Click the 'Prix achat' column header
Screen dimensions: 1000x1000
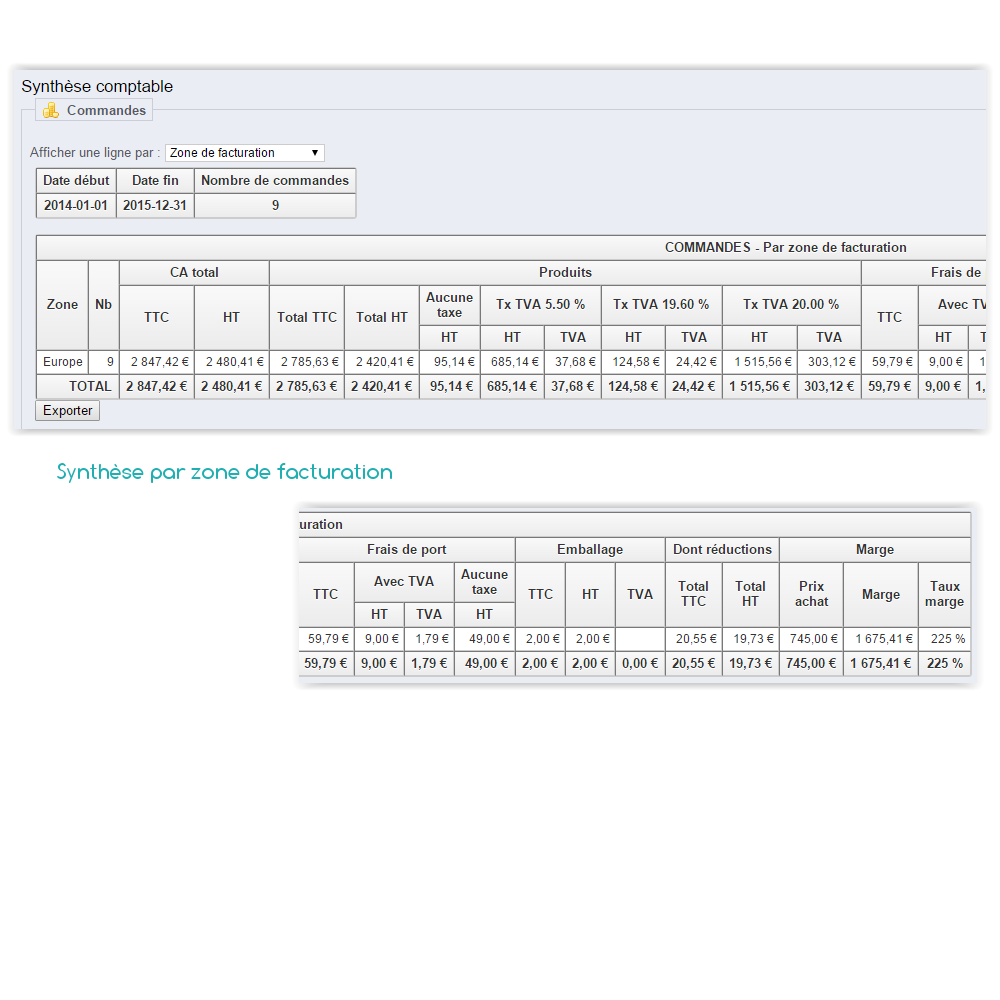coord(811,594)
